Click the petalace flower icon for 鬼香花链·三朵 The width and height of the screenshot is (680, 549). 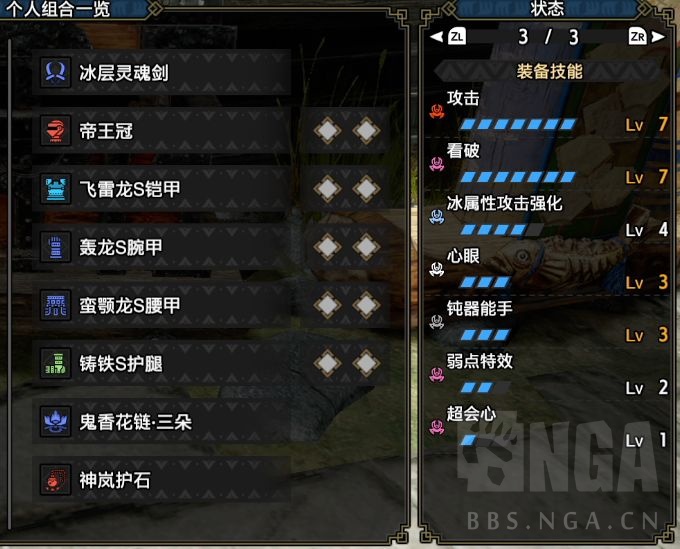(56, 422)
